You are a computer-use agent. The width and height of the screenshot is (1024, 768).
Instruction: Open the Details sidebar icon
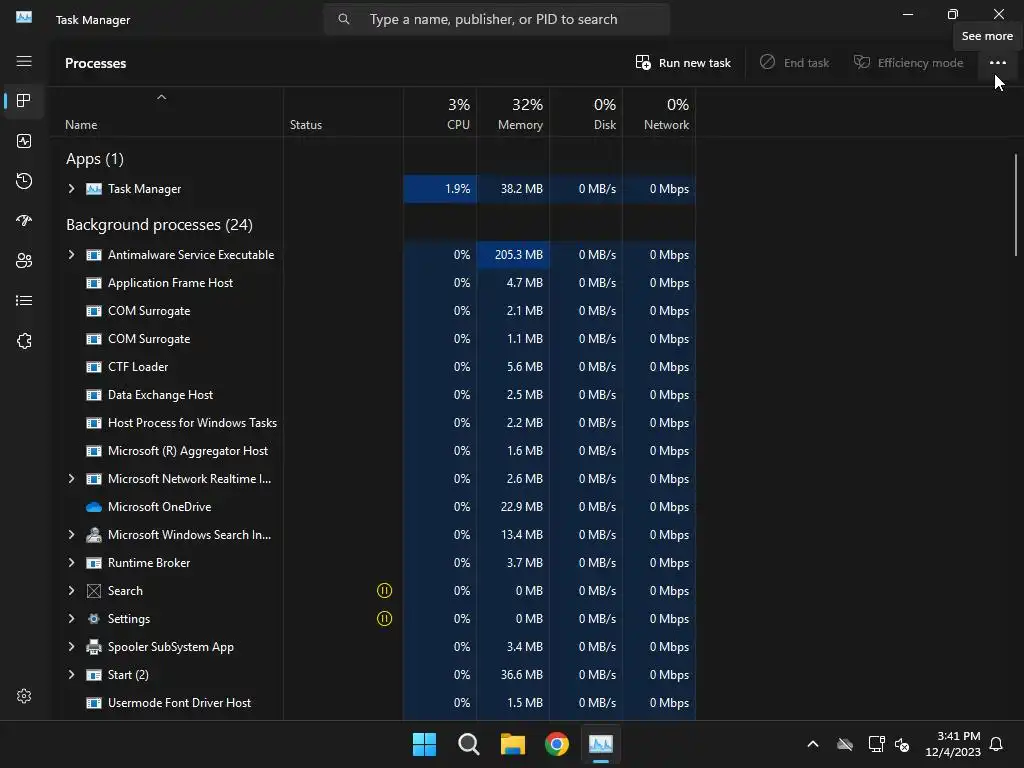pyautogui.click(x=24, y=300)
